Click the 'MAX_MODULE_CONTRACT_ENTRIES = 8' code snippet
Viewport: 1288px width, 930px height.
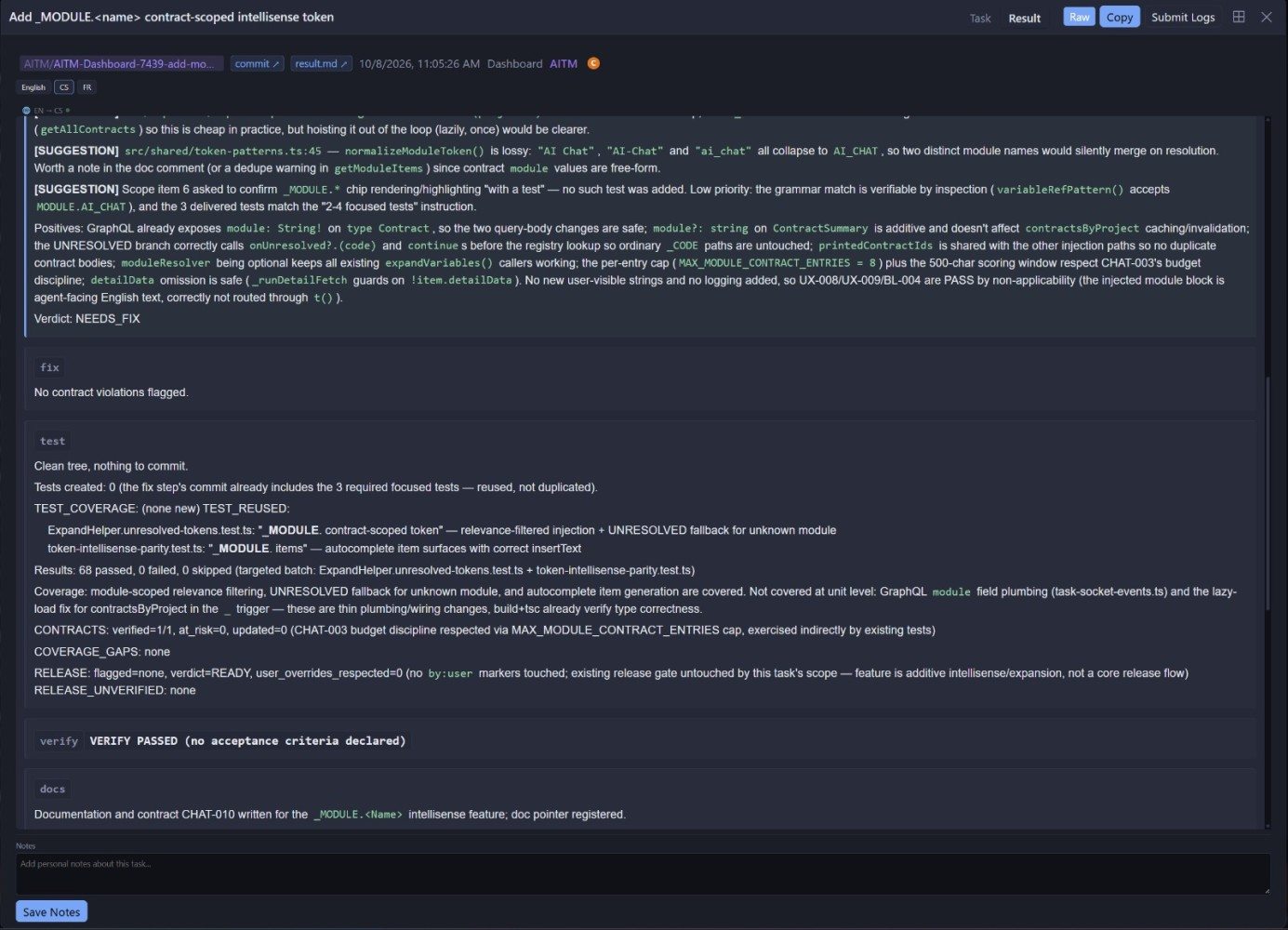pos(777,263)
